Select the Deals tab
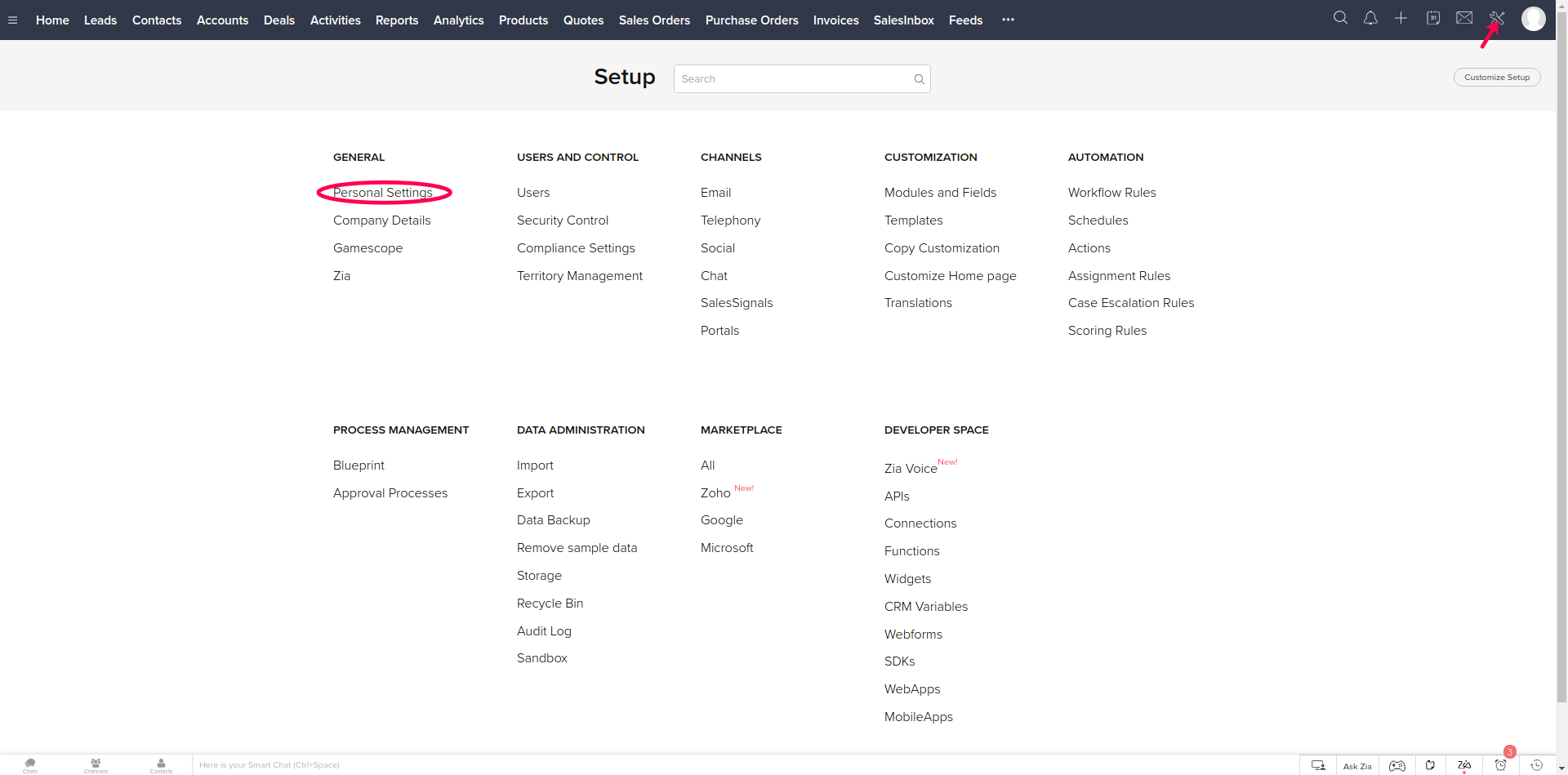Viewport: 1568px width, 775px height. [279, 20]
